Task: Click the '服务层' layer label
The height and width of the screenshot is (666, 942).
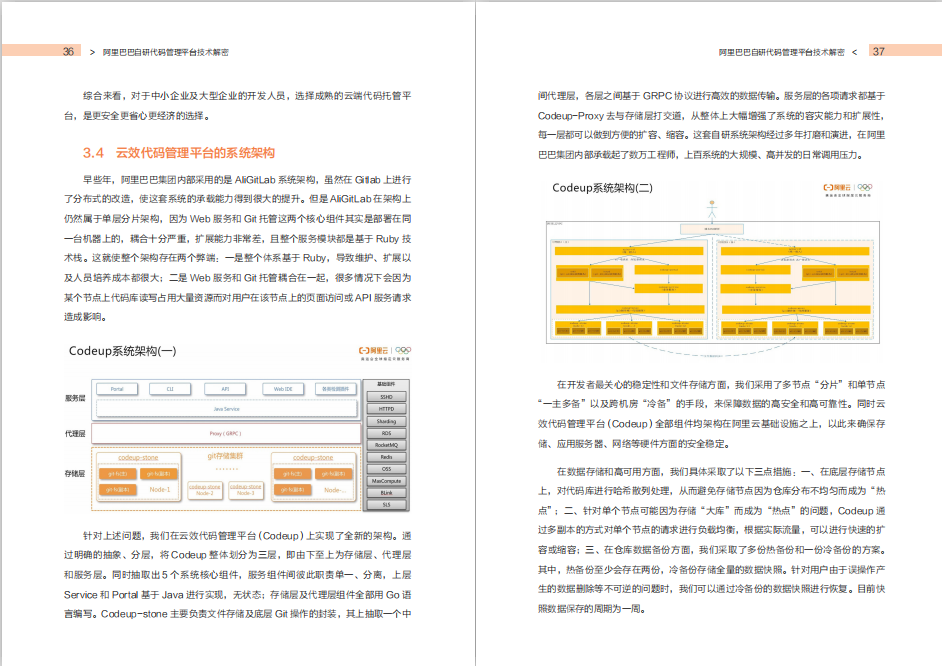Action: (75, 398)
